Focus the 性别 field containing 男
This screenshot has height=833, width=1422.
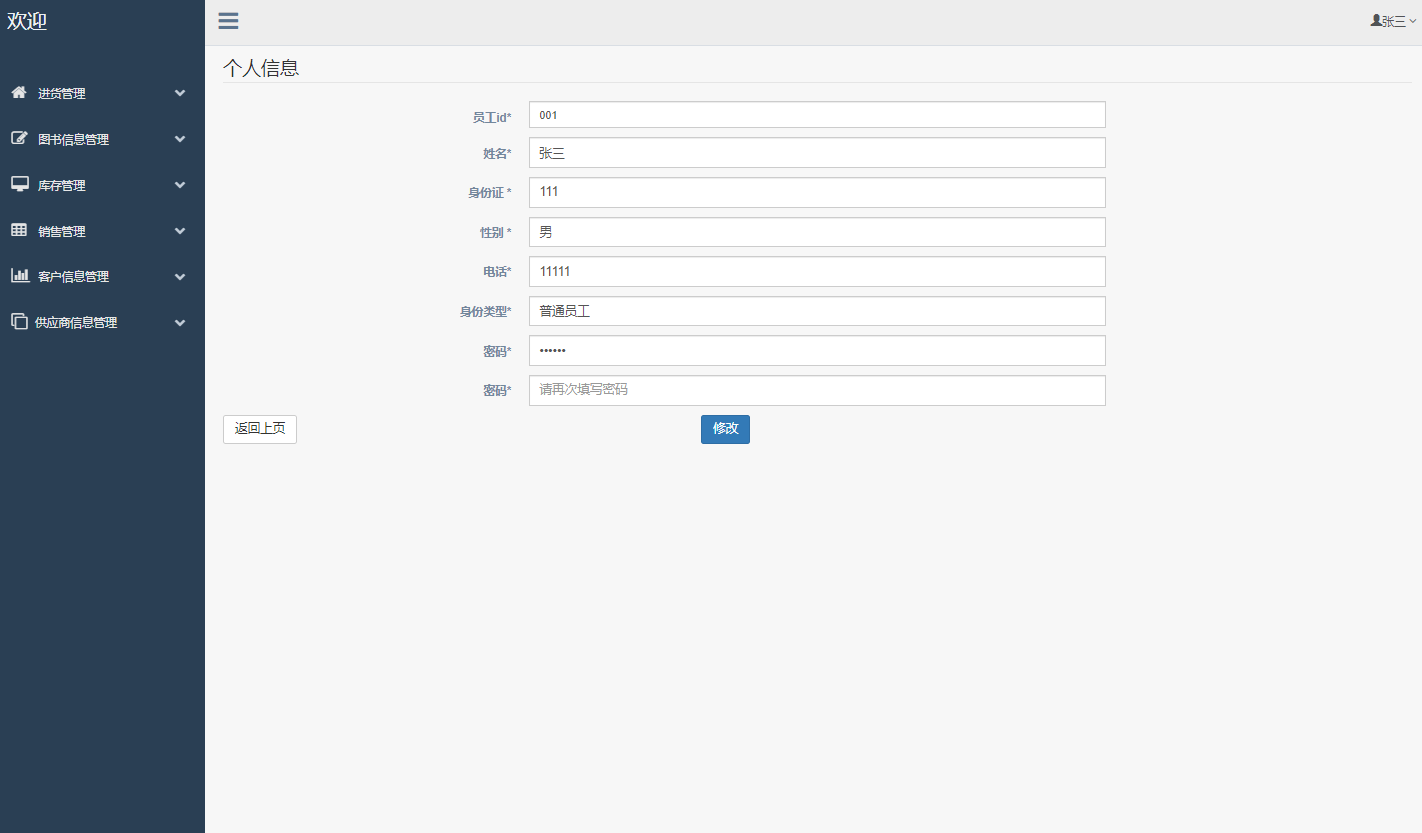click(817, 232)
